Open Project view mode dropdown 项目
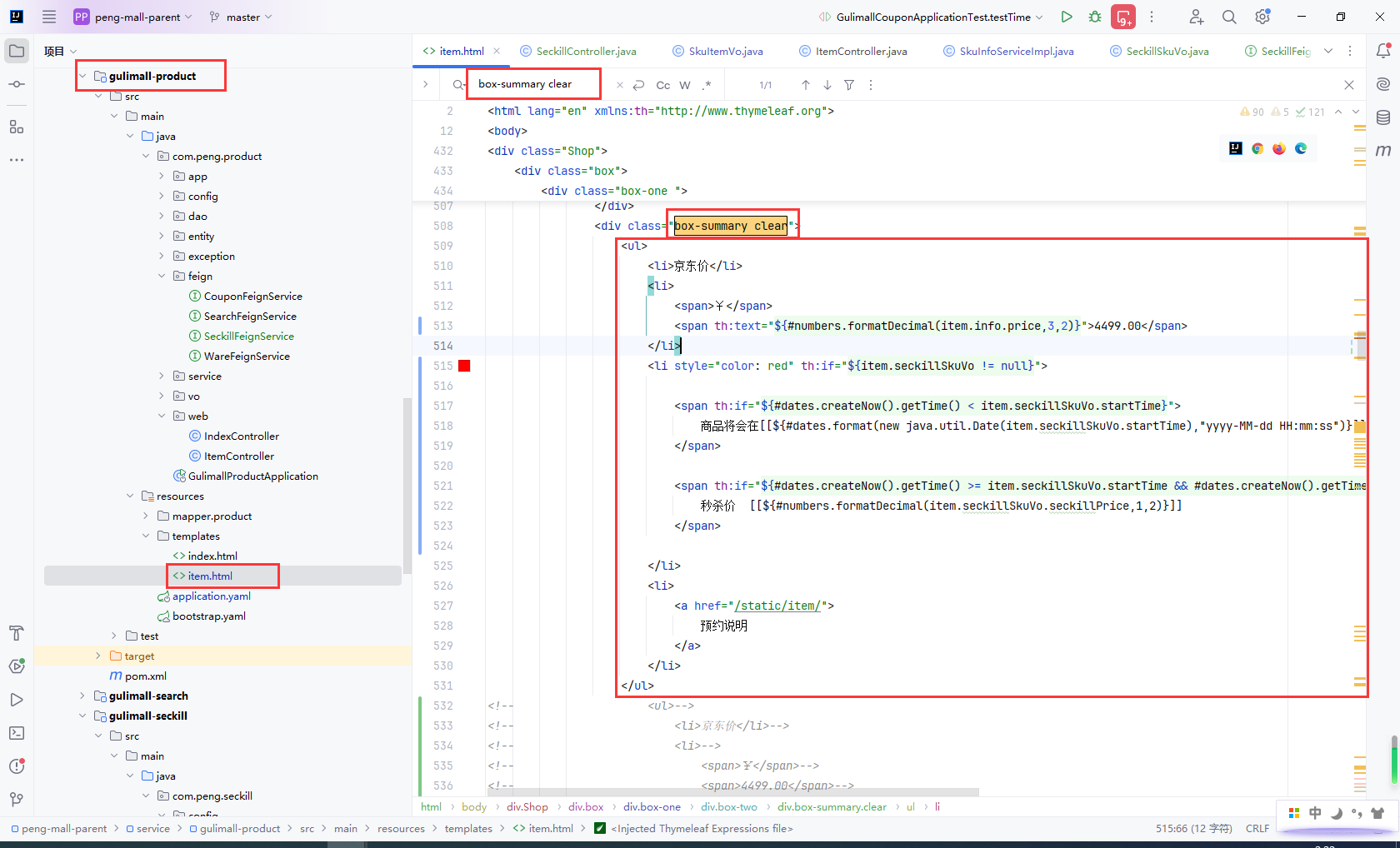 [x=60, y=51]
